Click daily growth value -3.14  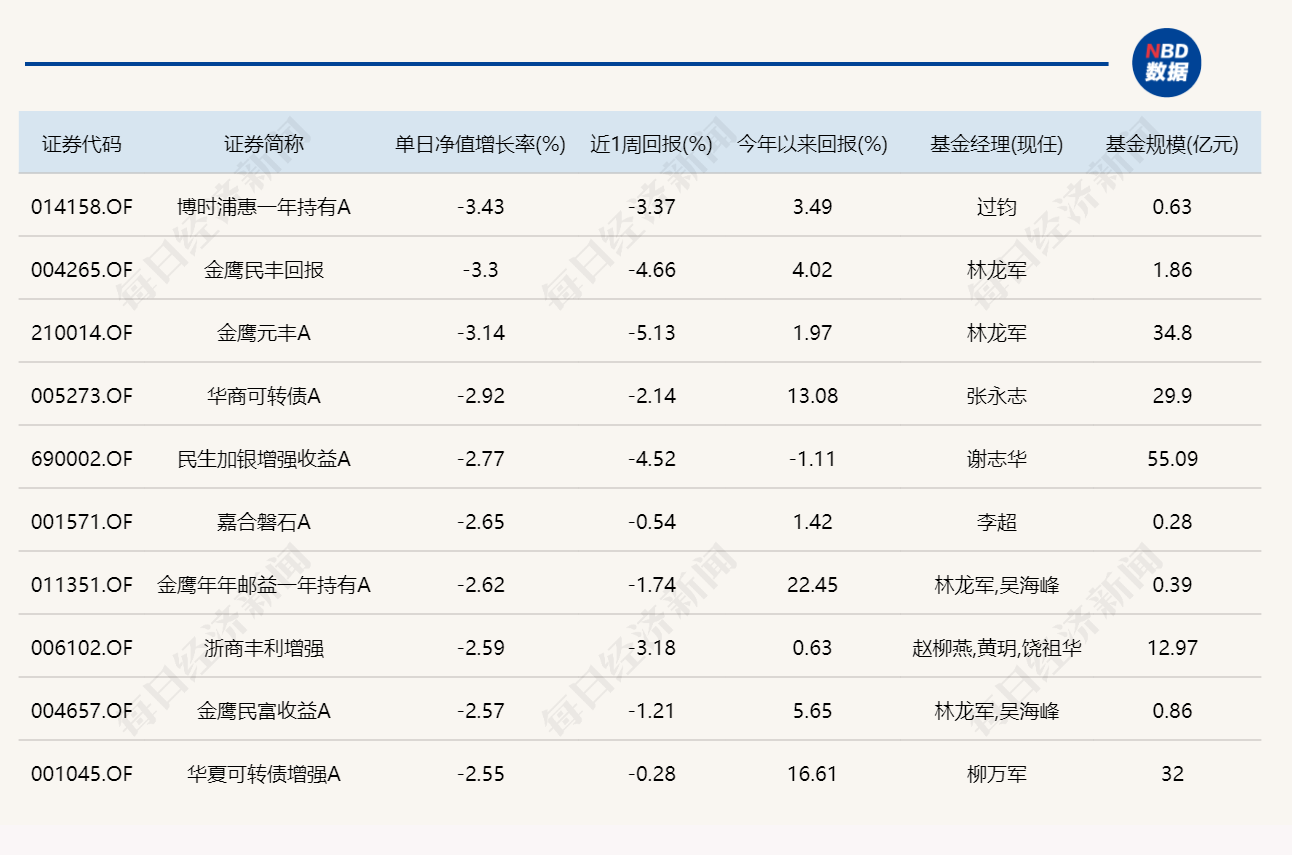coord(481,333)
